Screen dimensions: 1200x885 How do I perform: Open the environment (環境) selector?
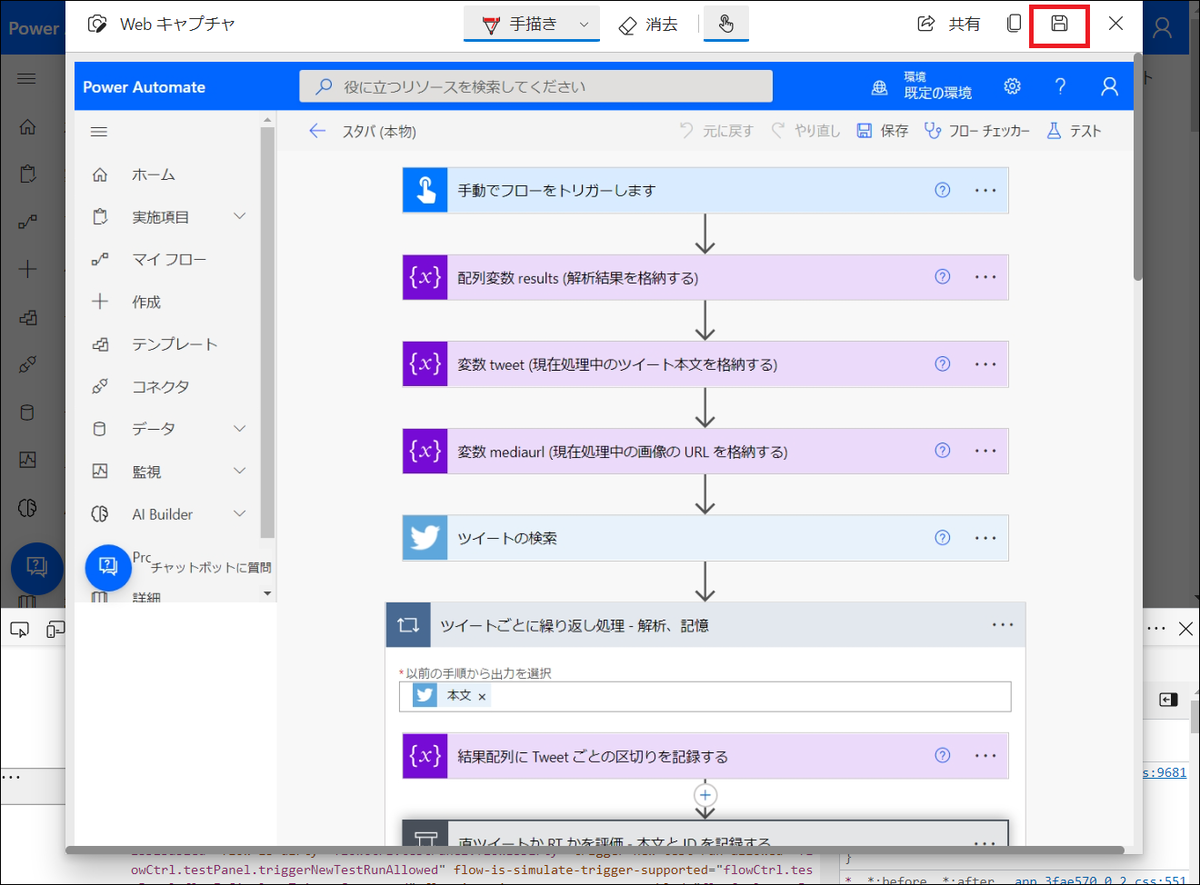pos(921,86)
